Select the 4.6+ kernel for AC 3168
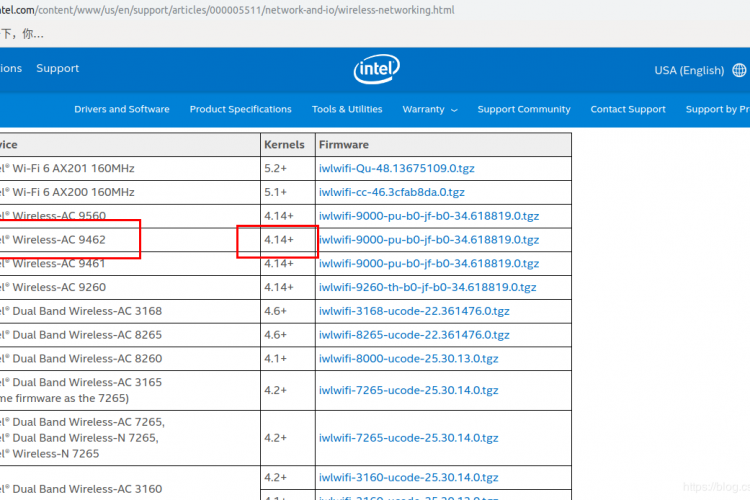The width and height of the screenshot is (750, 500). [276, 311]
